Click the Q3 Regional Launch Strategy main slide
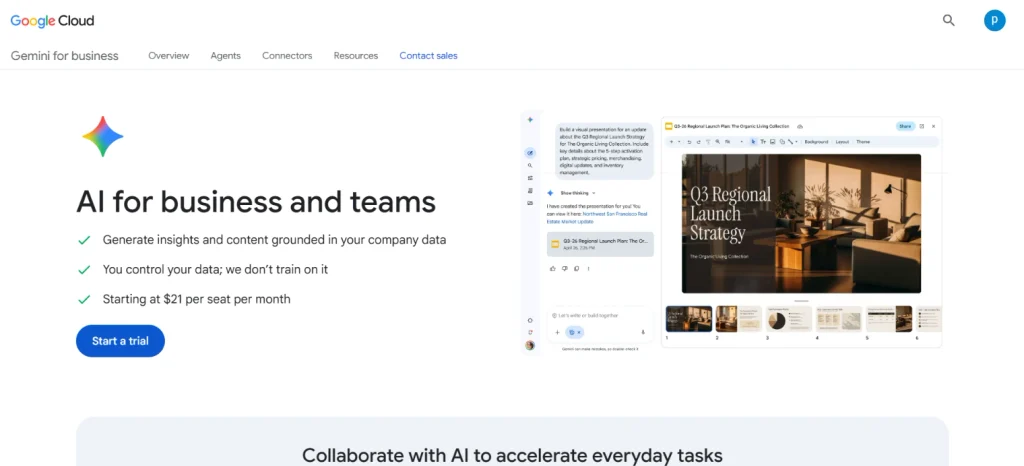 pos(801,223)
